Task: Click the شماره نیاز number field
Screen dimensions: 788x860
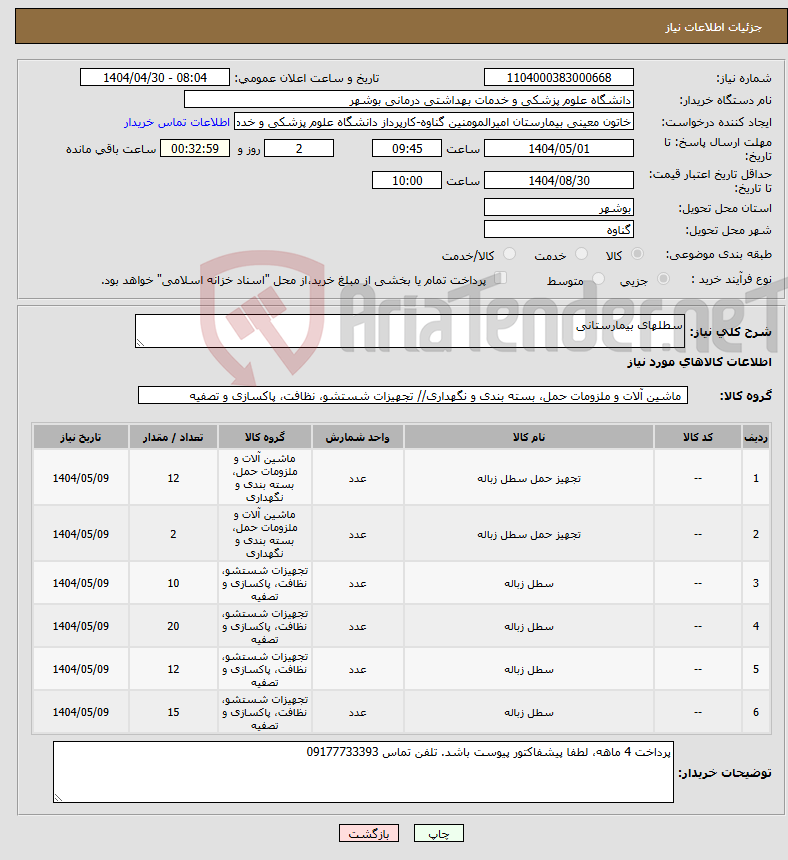Action: 559,77
